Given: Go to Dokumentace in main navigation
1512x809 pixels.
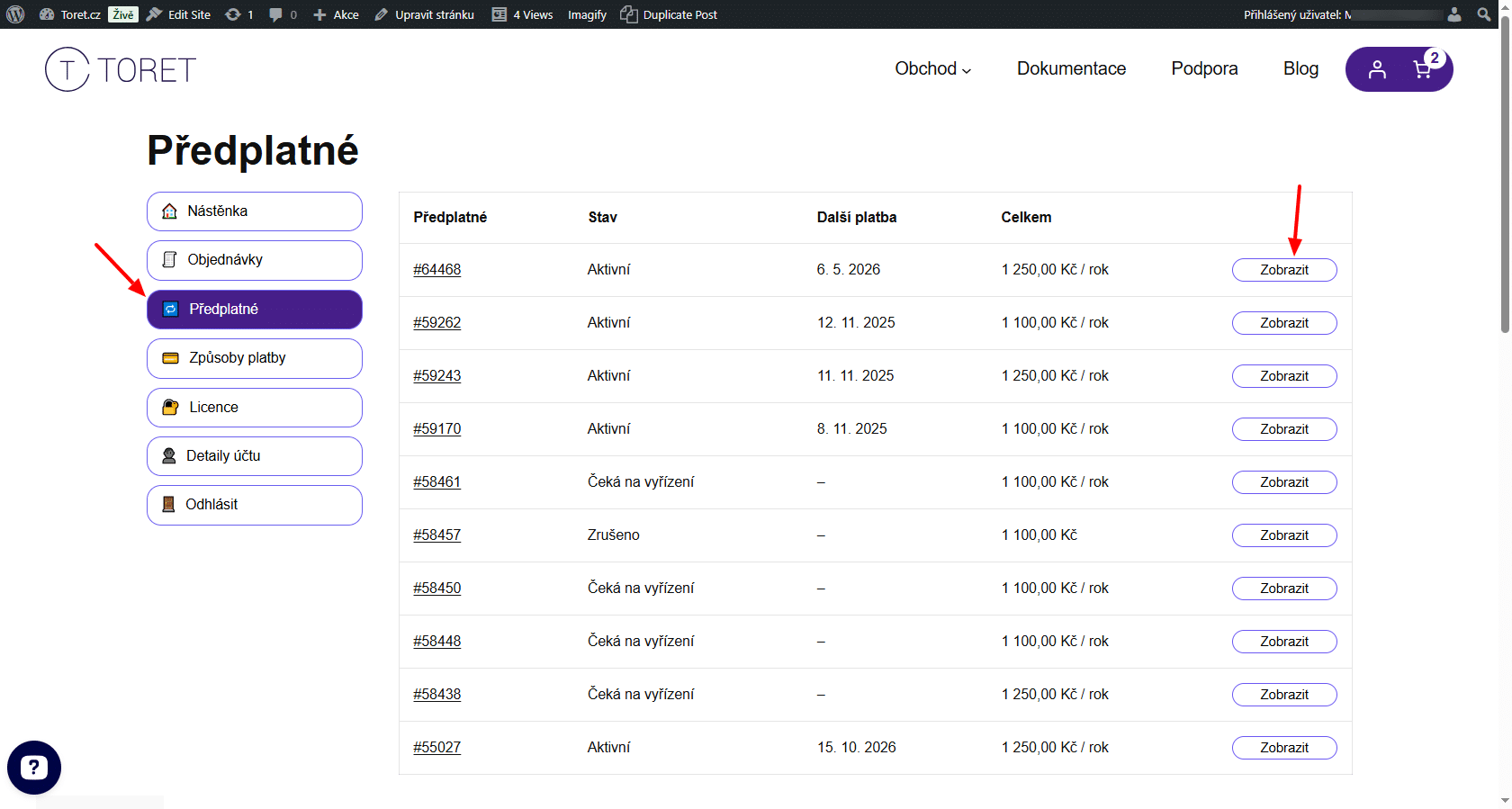Looking at the screenshot, I should [1071, 69].
